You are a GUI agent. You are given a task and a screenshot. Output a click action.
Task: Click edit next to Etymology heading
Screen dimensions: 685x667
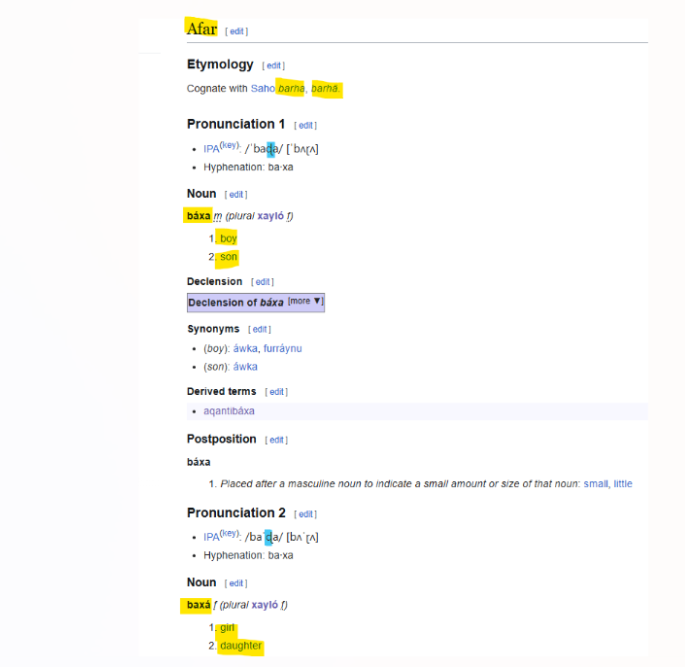point(273,66)
